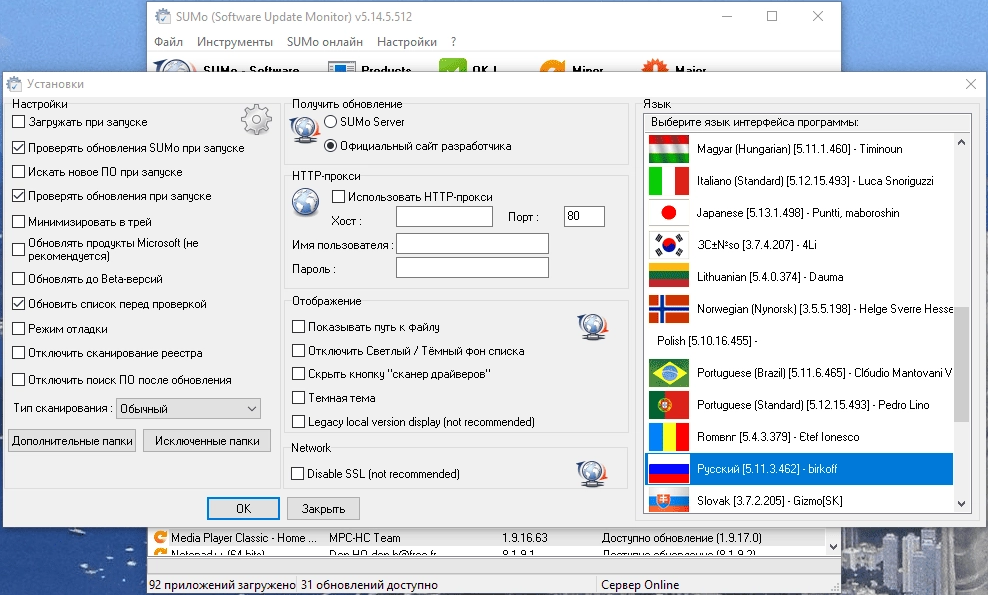Toggle Отключить поиск ПО после обновления
Screen dimensions: 988x595
[x=19, y=379]
